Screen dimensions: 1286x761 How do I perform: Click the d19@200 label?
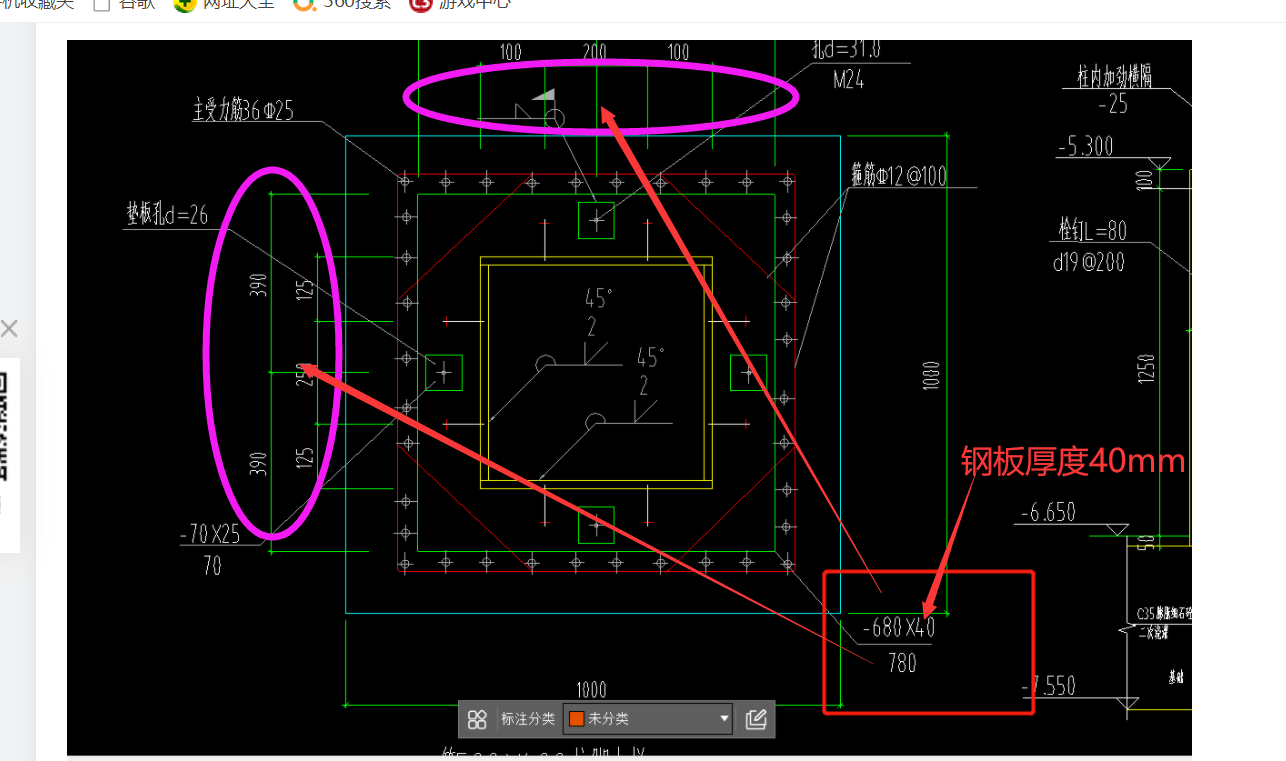pyautogui.click(x=1089, y=263)
